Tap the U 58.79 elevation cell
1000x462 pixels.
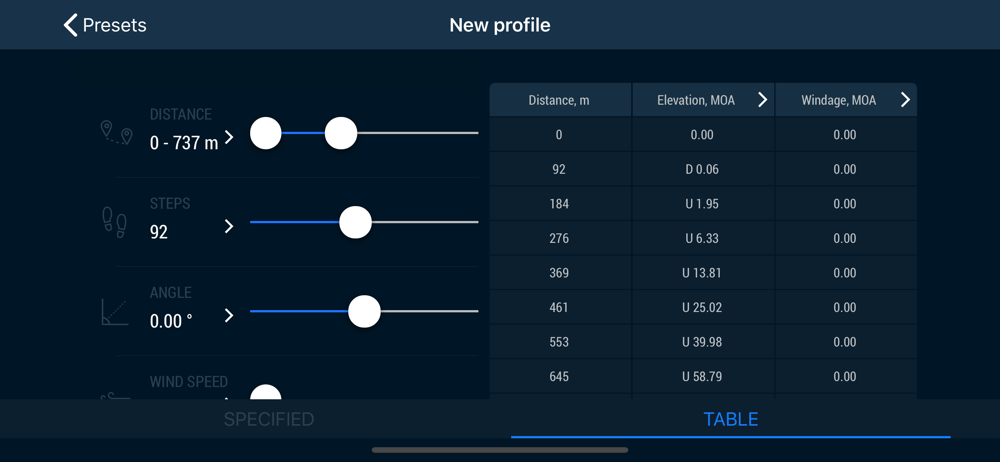pos(703,376)
